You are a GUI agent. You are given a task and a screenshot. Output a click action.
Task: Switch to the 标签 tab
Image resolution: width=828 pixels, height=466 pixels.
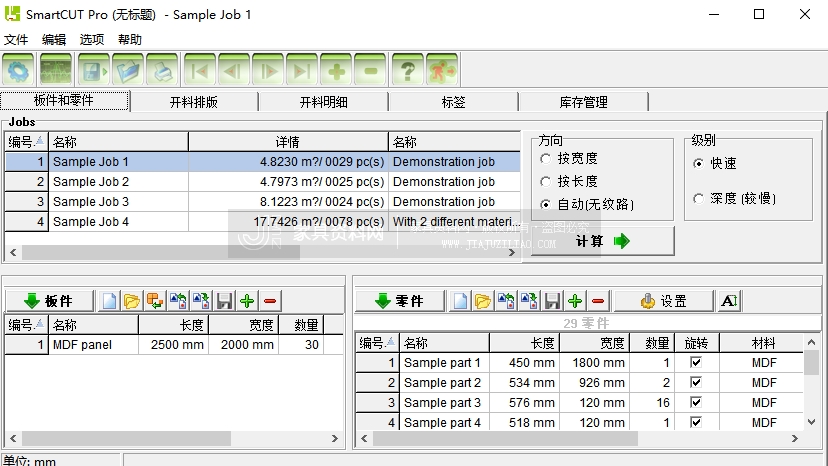coord(454,102)
